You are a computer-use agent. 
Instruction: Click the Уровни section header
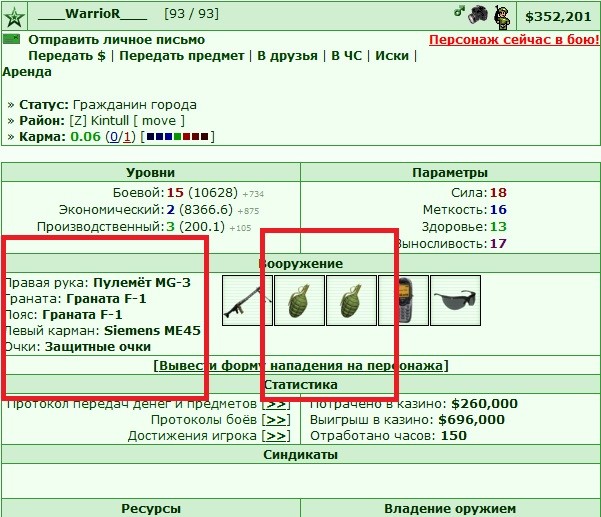coord(151,172)
